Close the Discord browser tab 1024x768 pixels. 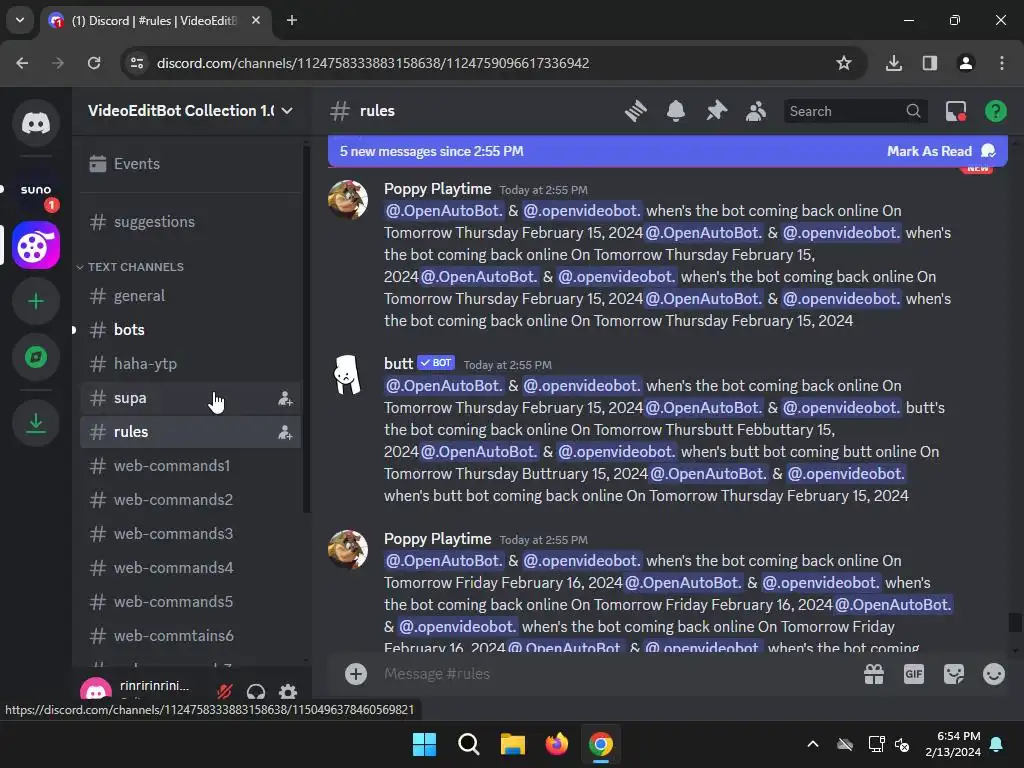coord(256,20)
